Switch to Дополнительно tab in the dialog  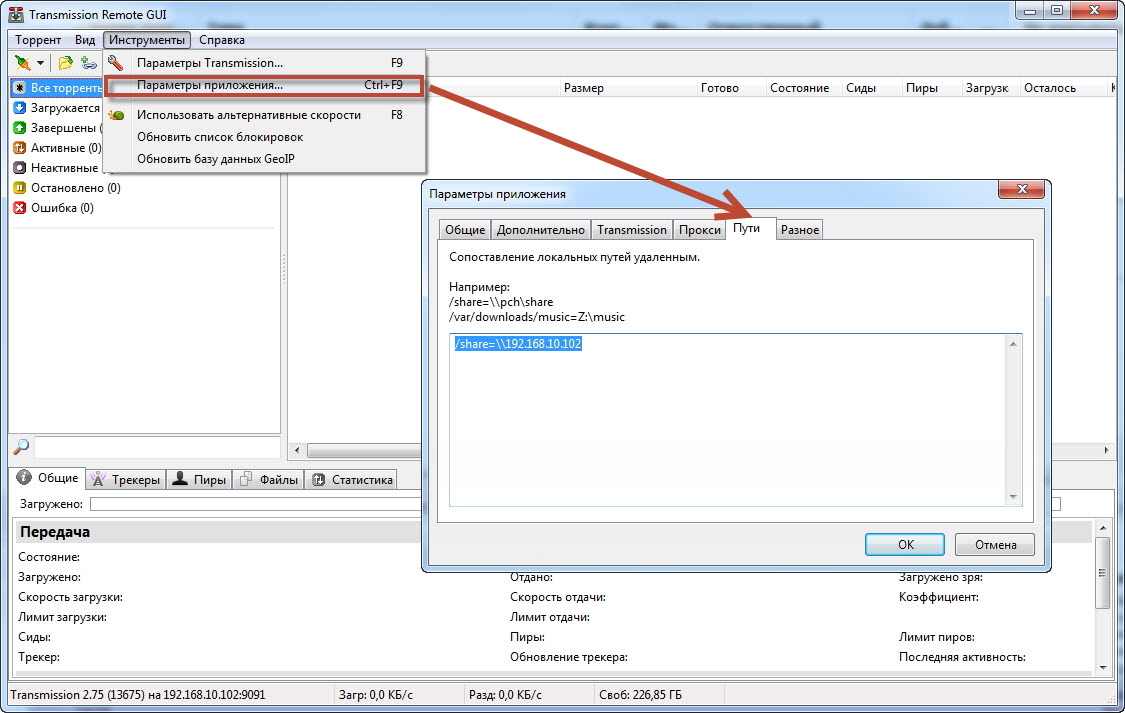(x=541, y=230)
